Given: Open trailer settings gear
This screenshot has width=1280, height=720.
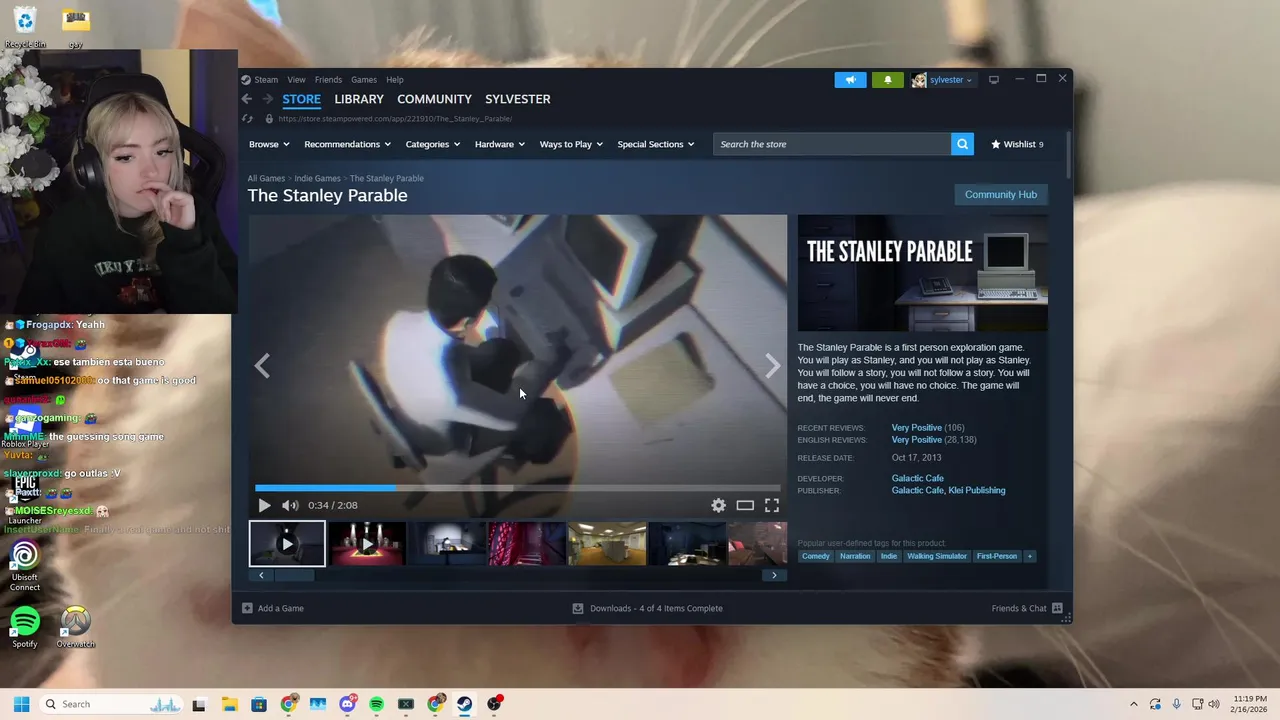Looking at the screenshot, I should pos(718,505).
